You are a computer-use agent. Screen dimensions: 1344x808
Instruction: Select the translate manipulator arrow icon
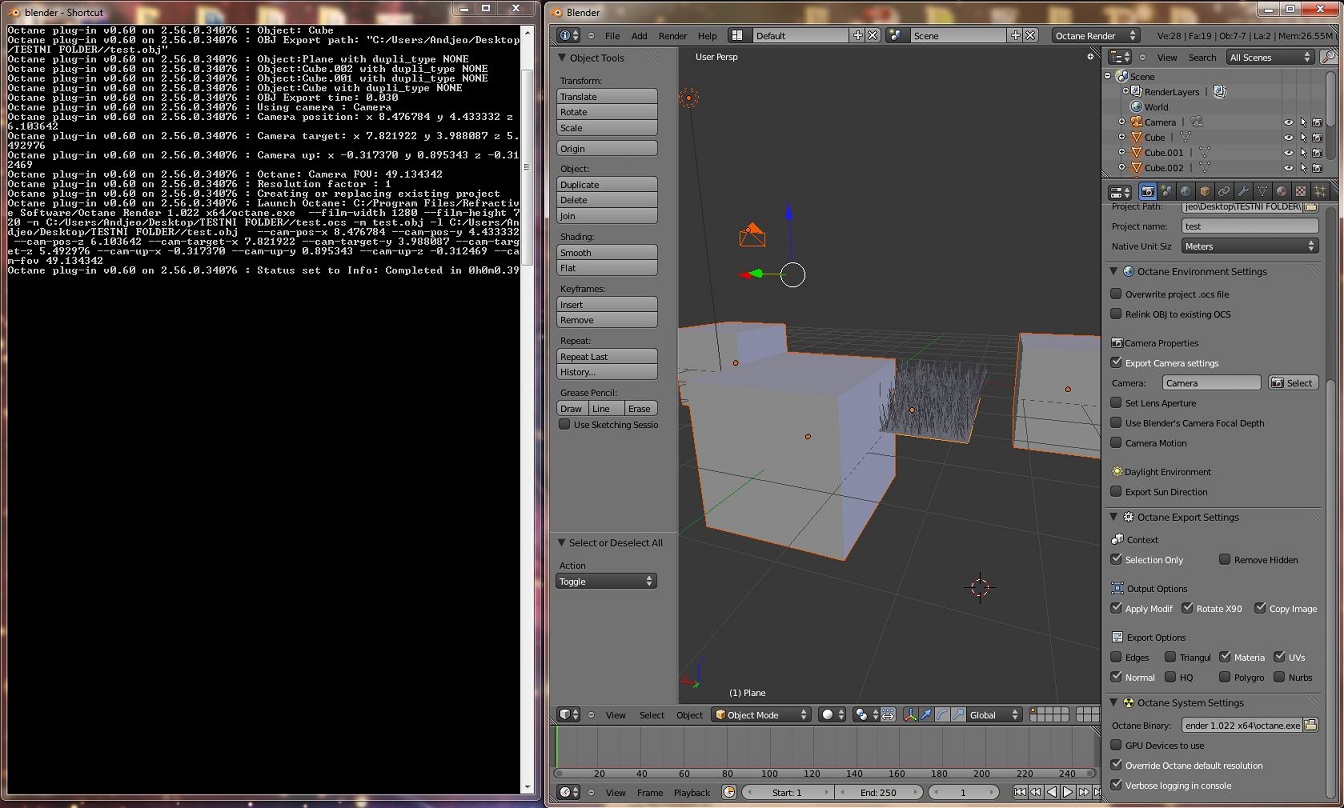pos(927,715)
